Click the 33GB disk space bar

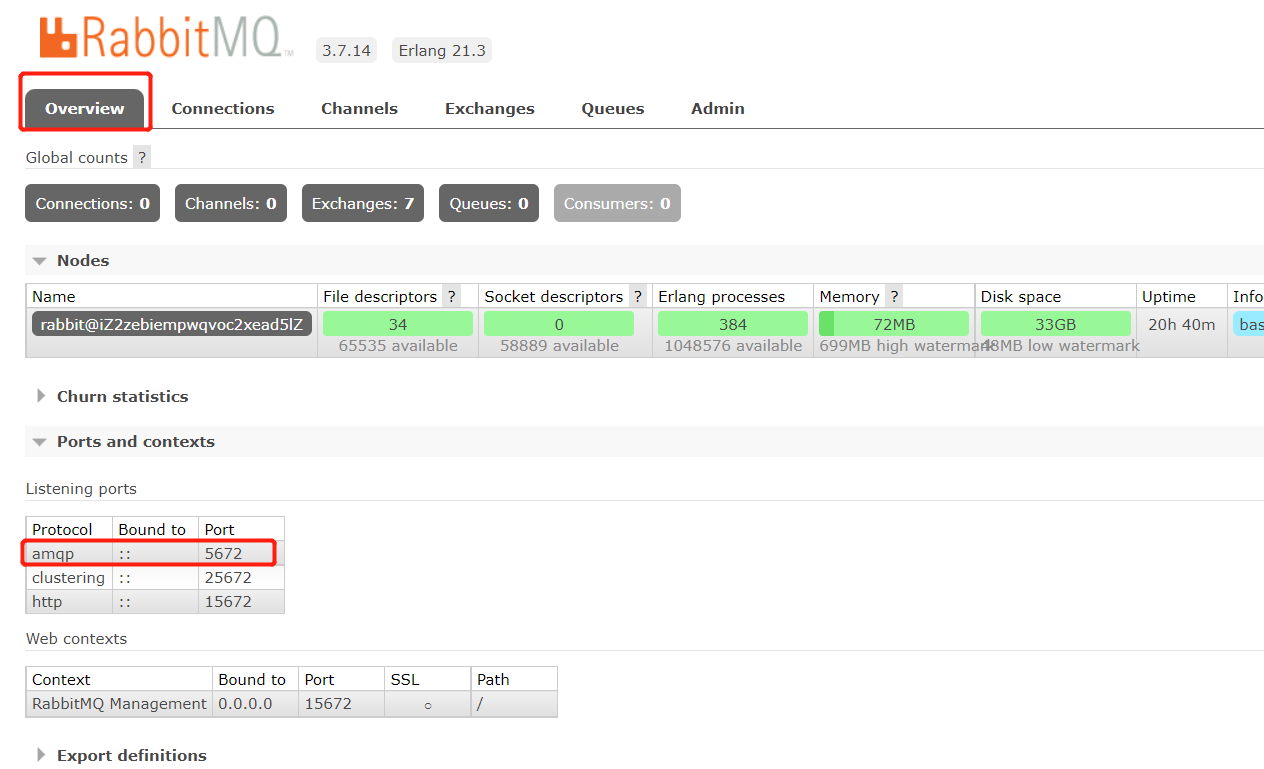coord(1056,324)
